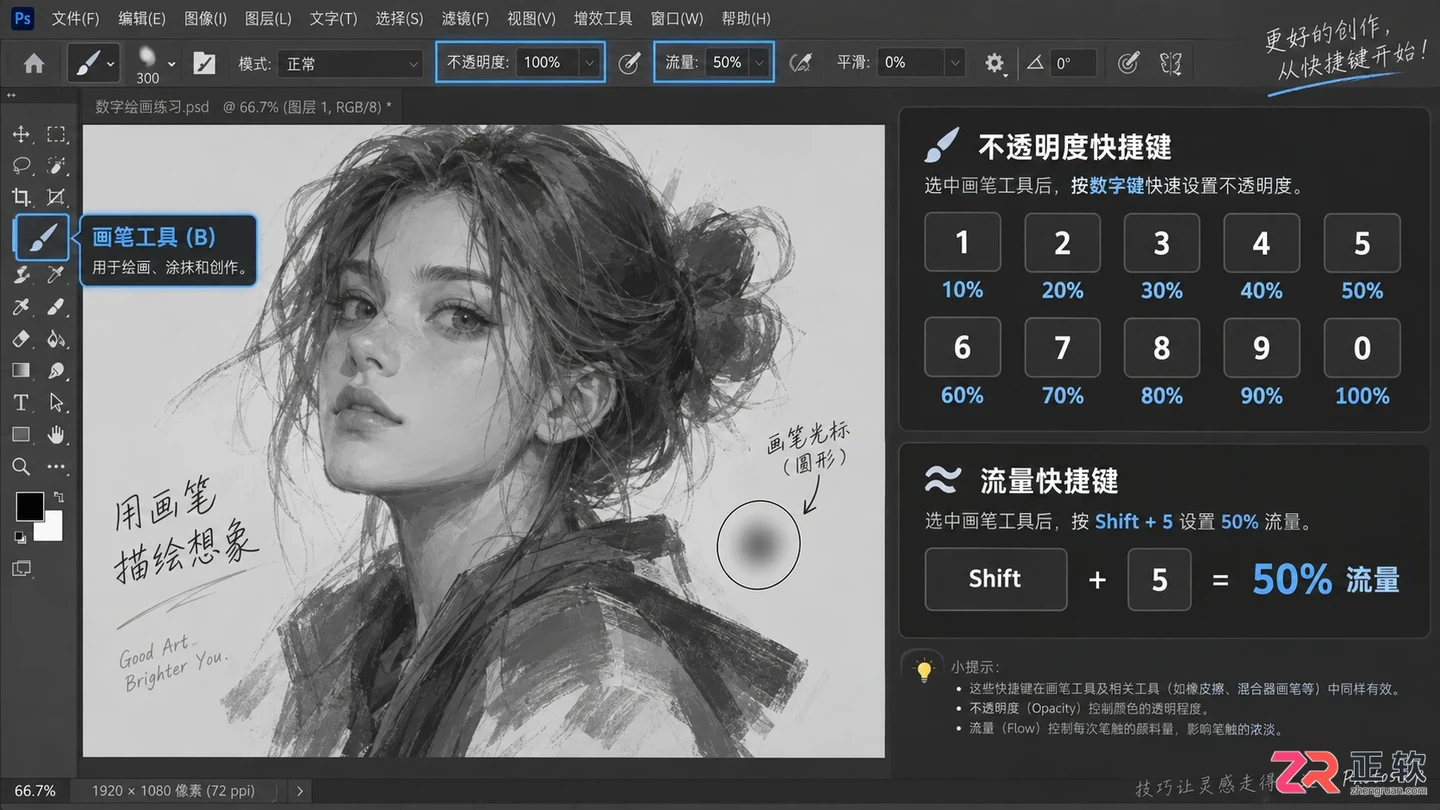The height and width of the screenshot is (810, 1440).
Task: Select the Gradient tool
Action: 21,371
